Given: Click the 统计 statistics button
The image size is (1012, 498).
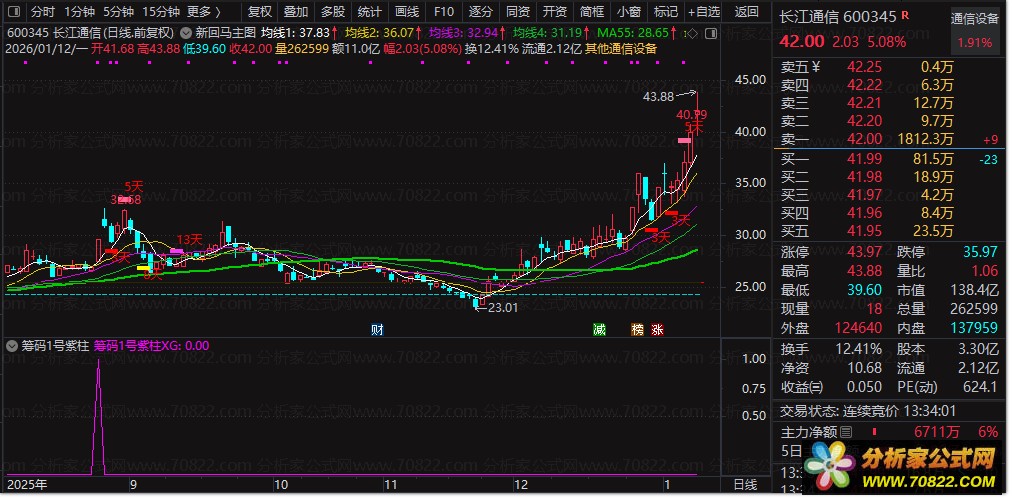Looking at the screenshot, I should click(x=370, y=12).
